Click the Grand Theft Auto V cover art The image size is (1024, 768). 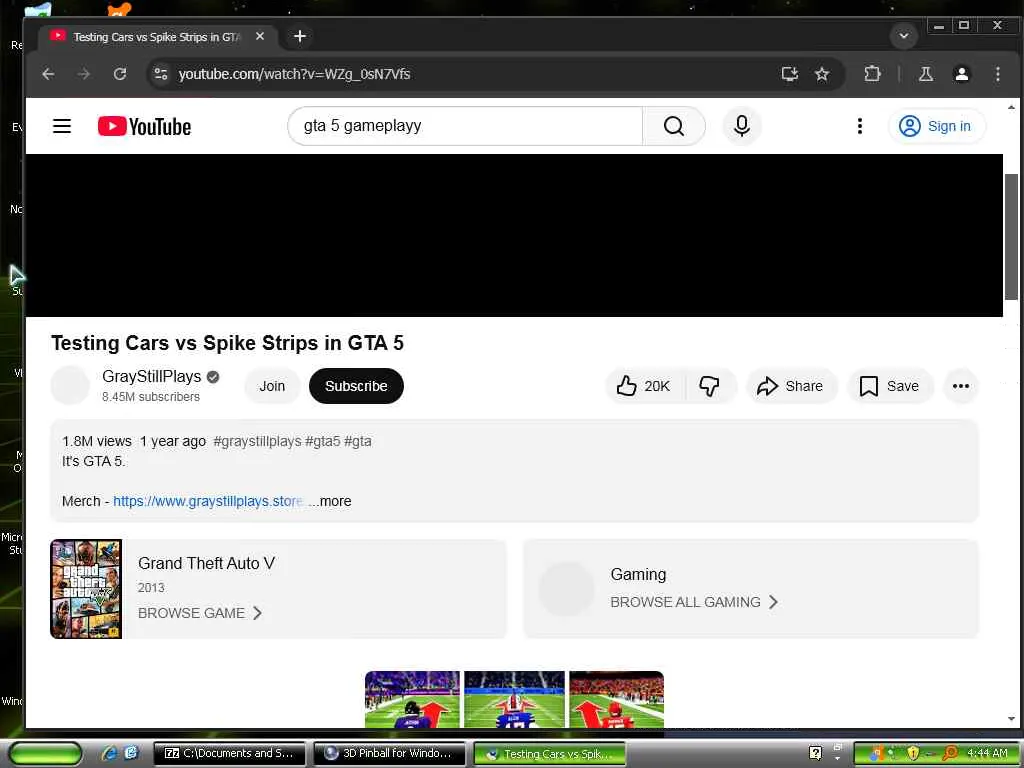86,589
